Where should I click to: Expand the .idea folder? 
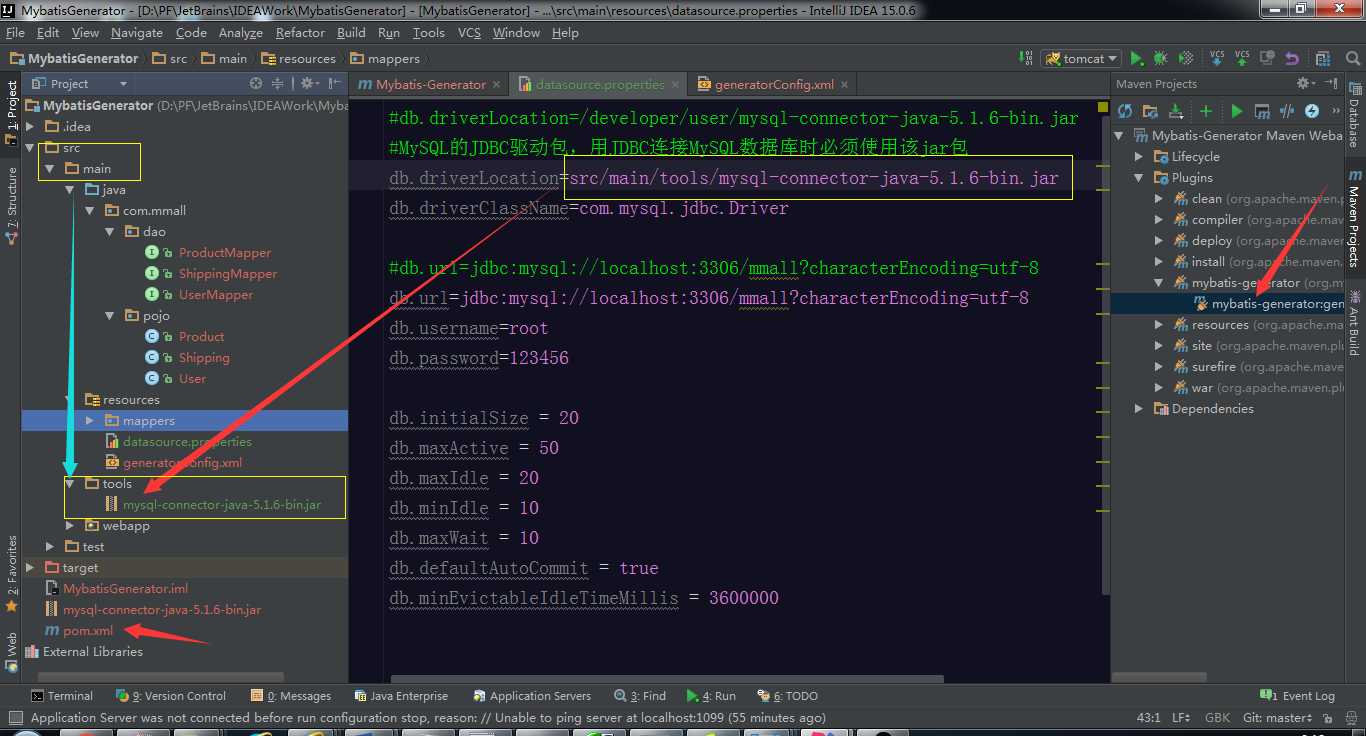(x=29, y=126)
